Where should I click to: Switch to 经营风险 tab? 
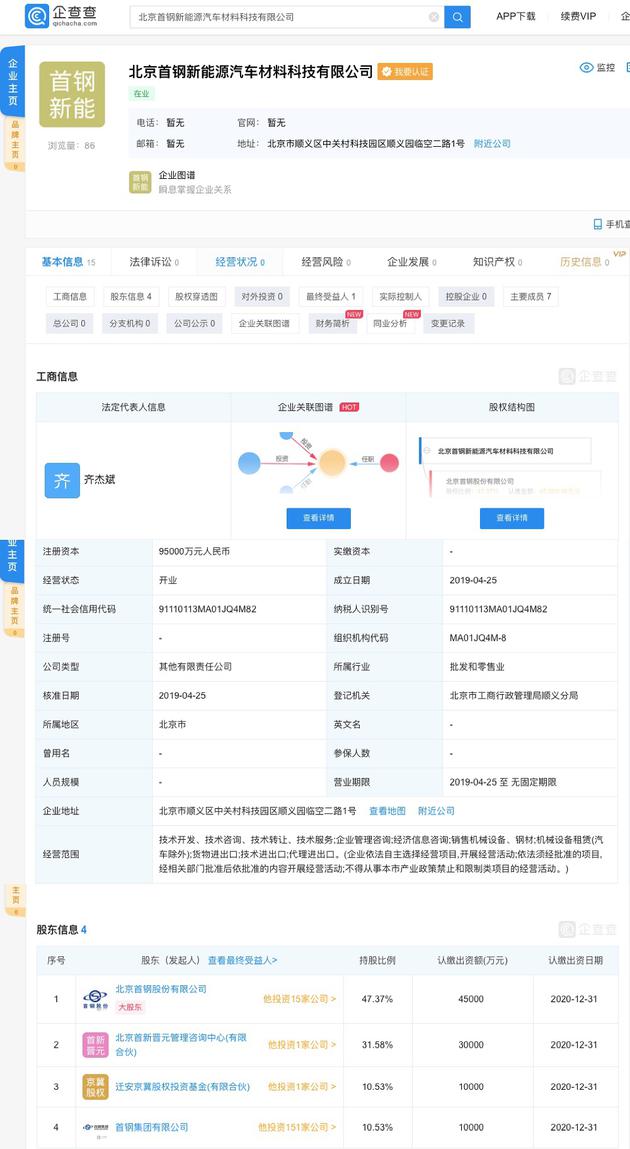click(326, 262)
